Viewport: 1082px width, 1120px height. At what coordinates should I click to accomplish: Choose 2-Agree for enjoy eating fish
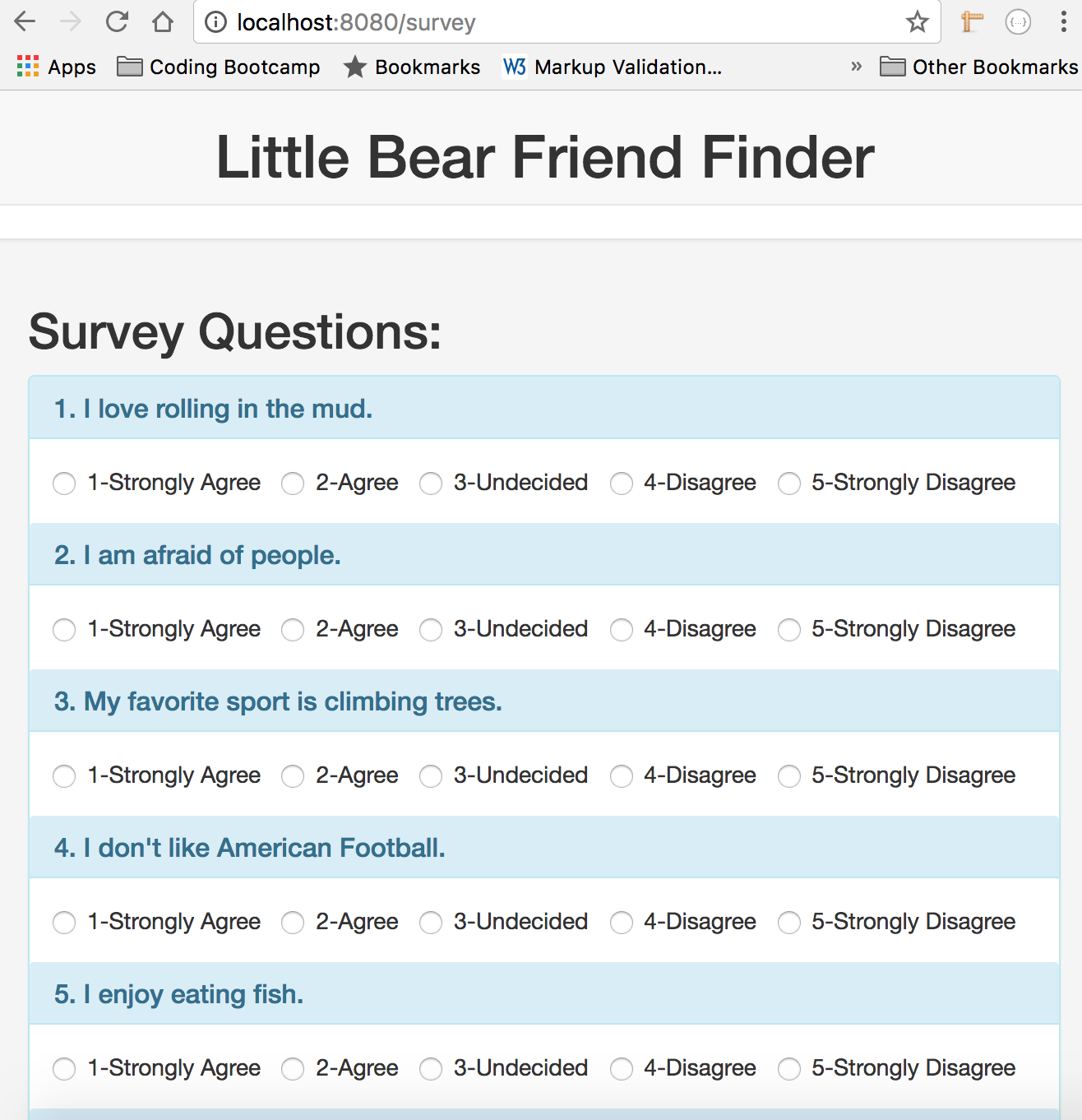point(293,1069)
